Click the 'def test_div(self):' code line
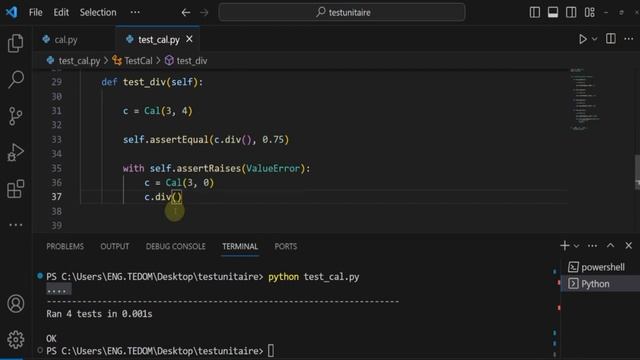This screenshot has width=640, height=360. click(x=152, y=82)
